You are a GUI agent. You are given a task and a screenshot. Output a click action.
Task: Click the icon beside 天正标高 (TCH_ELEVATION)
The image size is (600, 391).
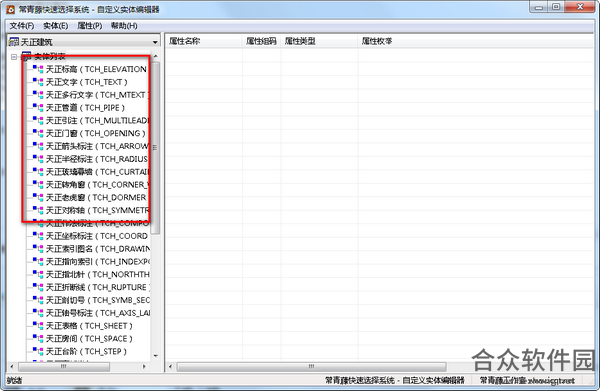pos(38,69)
